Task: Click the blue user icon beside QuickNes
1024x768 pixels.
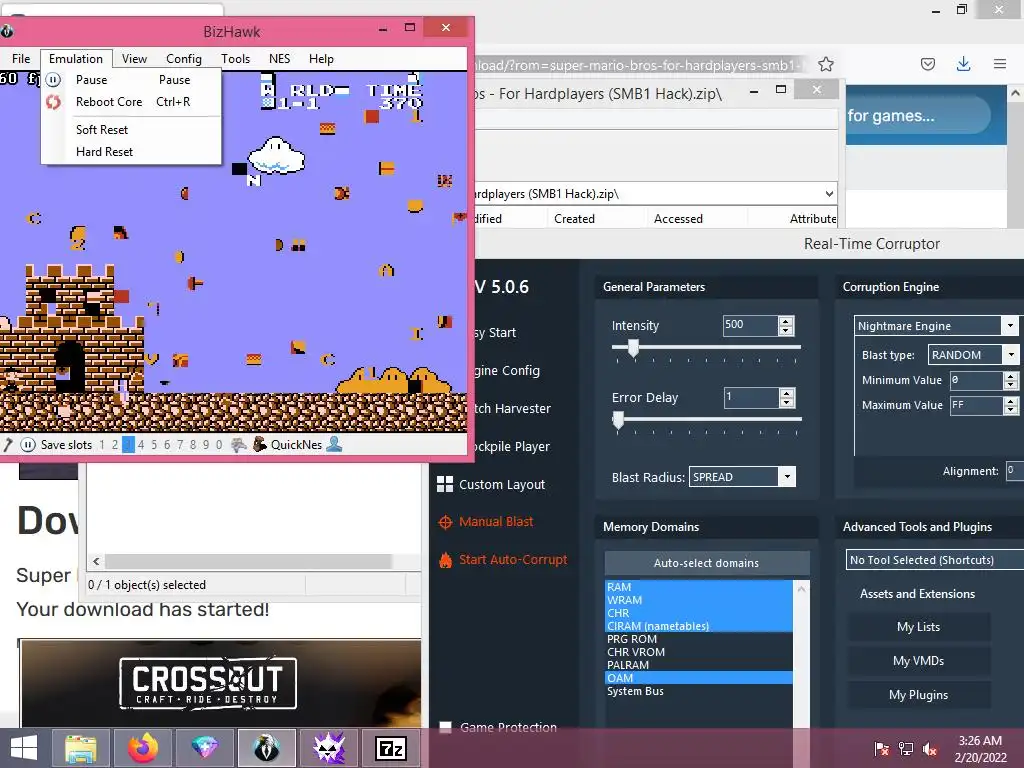Action: (x=334, y=445)
